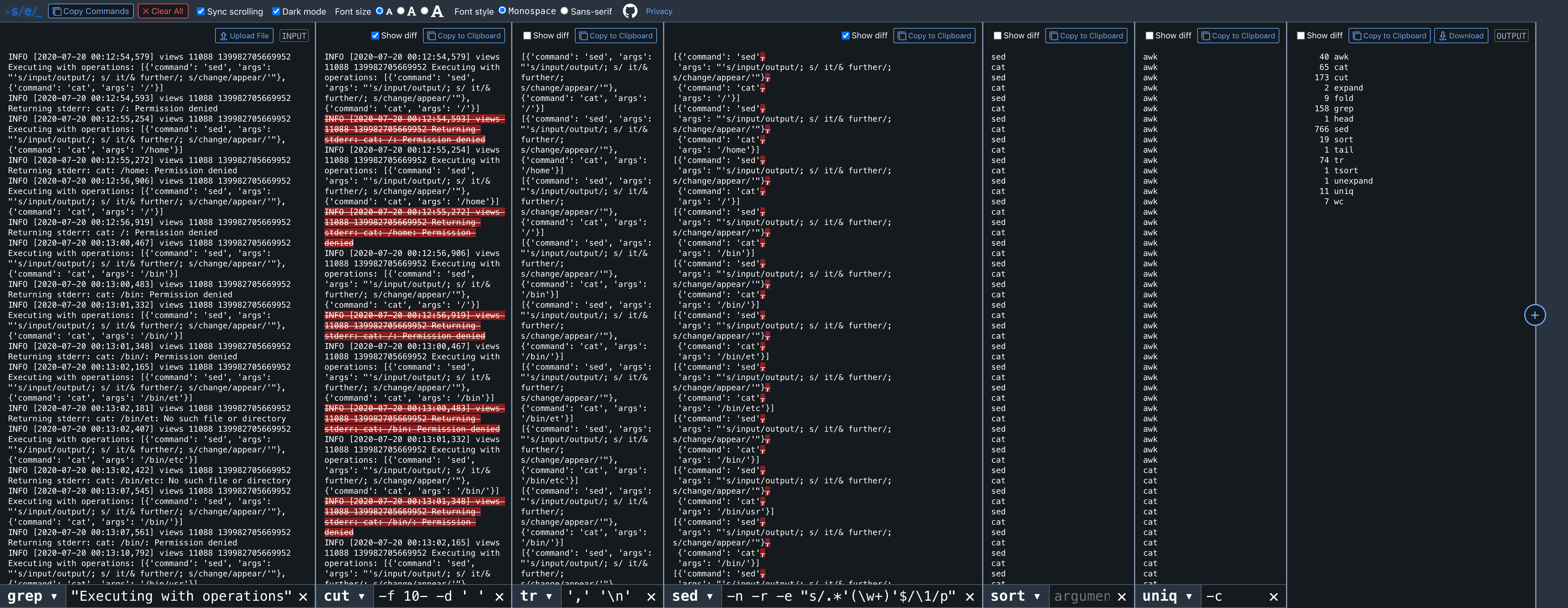Viewport: 1568px width, 608px height.
Task: Open sort command dropdown
Action: click(x=1037, y=596)
